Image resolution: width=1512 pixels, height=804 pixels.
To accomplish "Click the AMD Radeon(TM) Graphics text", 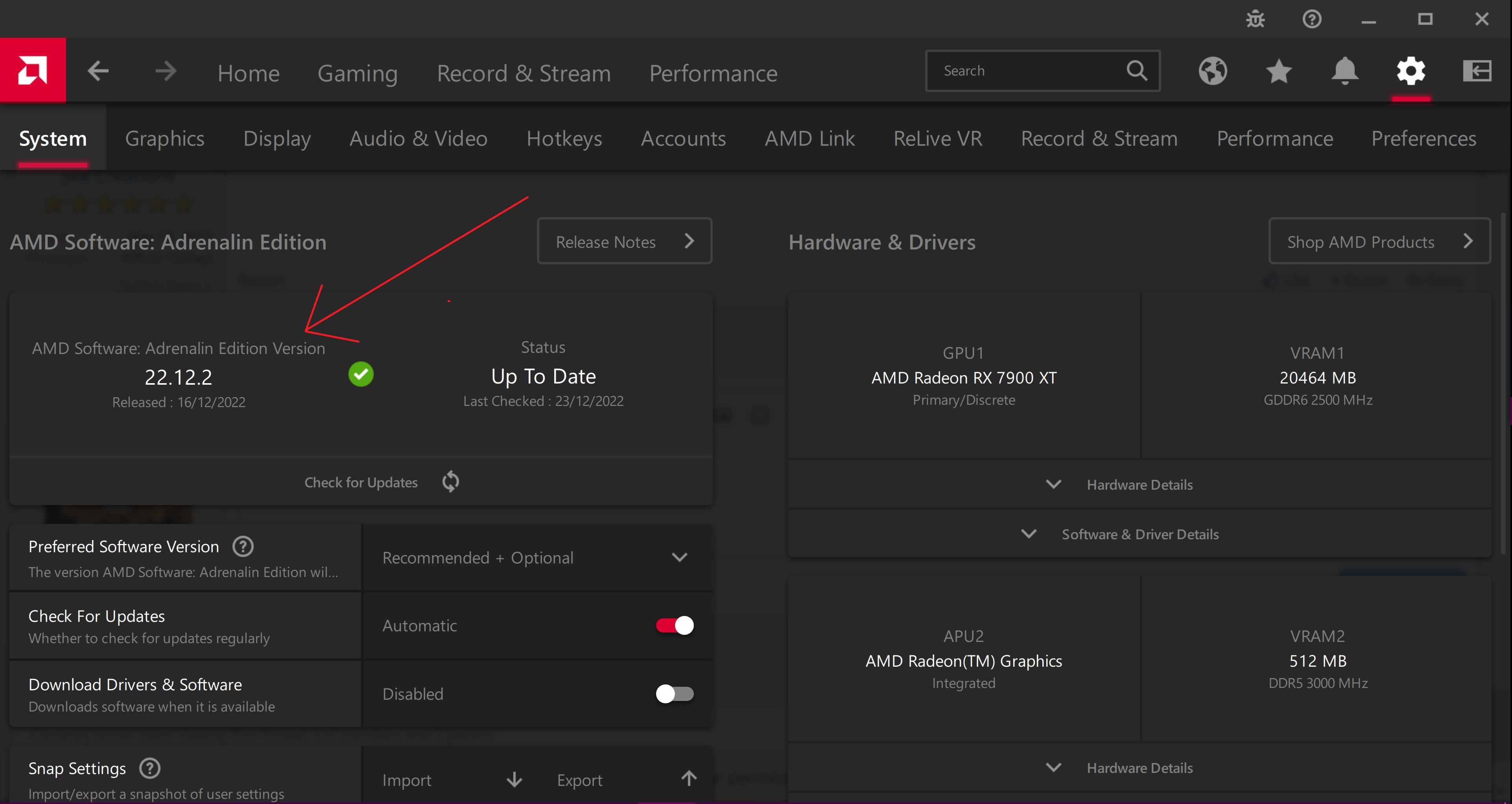I will click(x=964, y=661).
